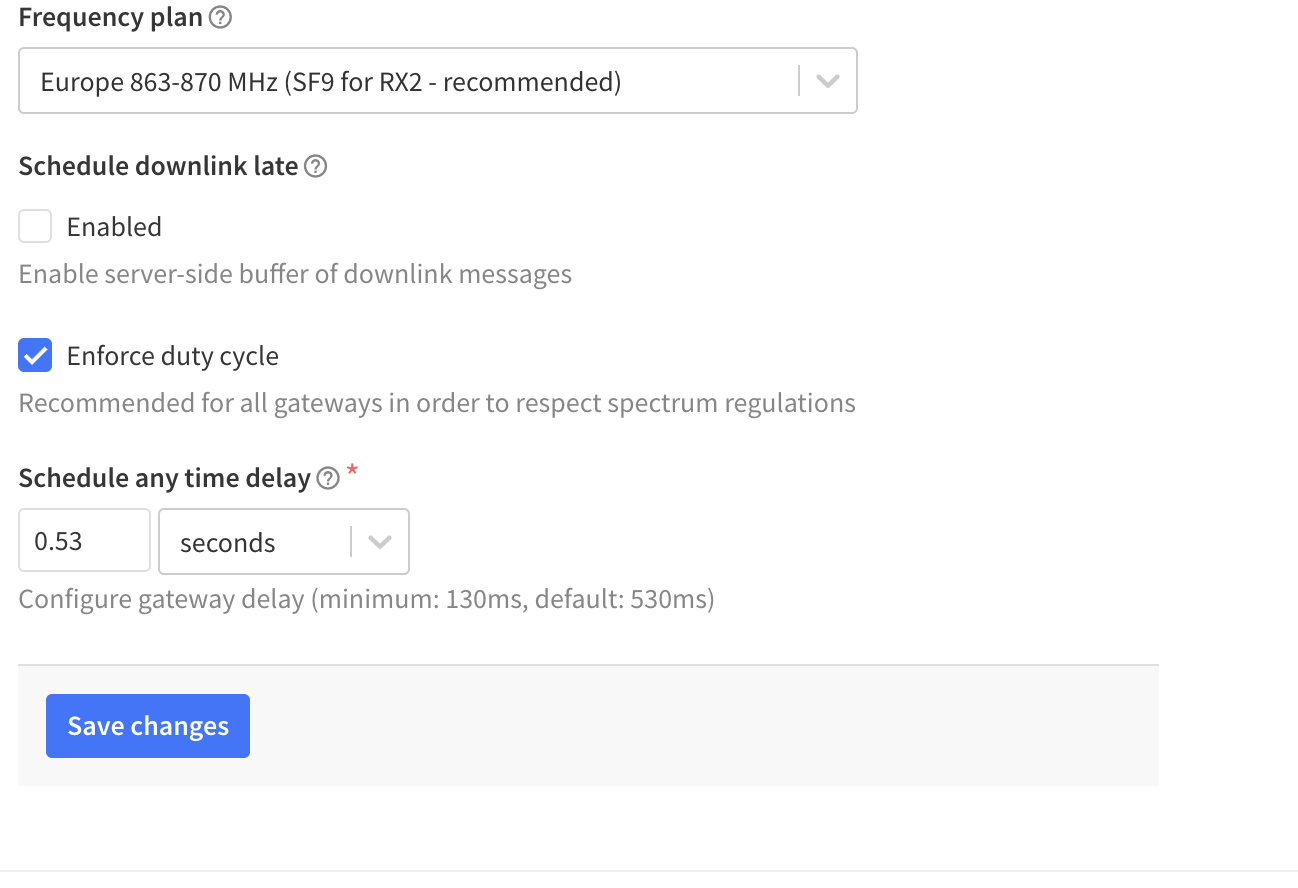The image size is (1298, 888).
Task: Click the 'Enabled' checkbox label text
Action: [114, 227]
